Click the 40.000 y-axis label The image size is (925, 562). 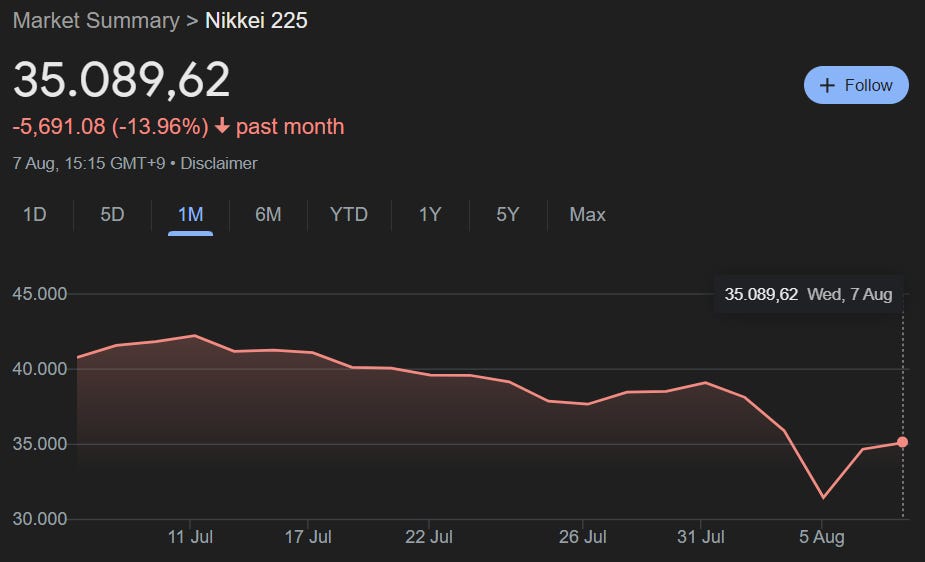coord(40,369)
